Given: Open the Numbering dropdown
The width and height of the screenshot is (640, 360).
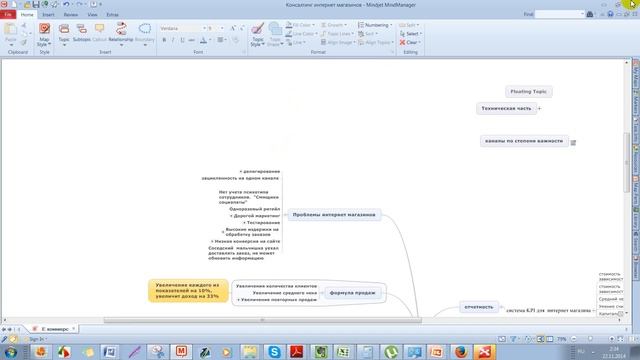Looking at the screenshot, I should pos(375,25).
